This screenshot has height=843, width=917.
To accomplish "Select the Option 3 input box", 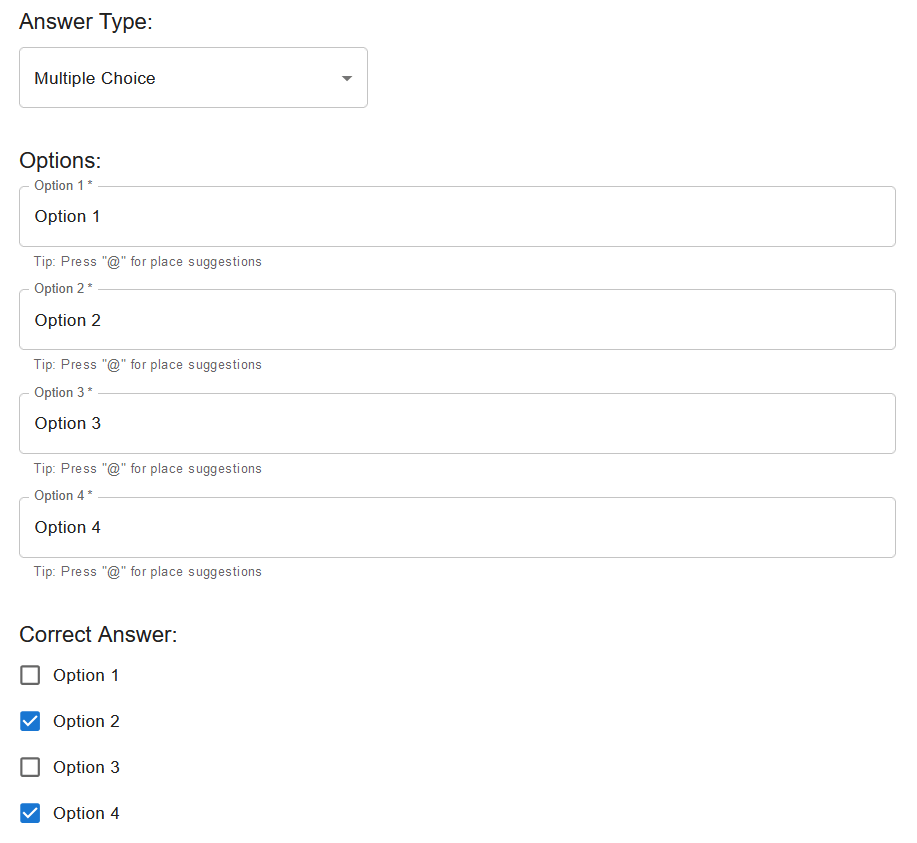I will 456,424.
